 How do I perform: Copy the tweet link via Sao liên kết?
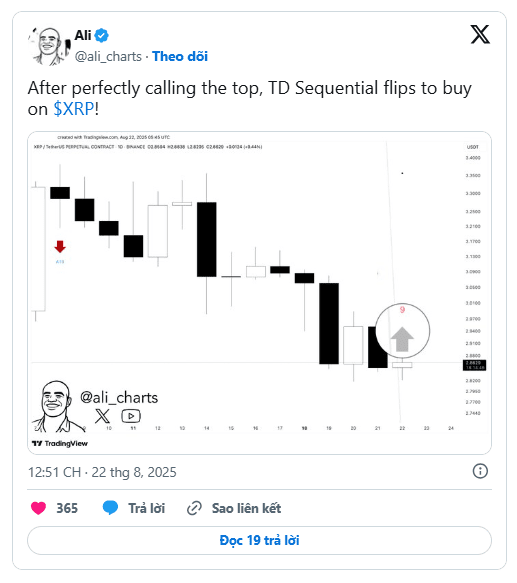tap(246, 508)
